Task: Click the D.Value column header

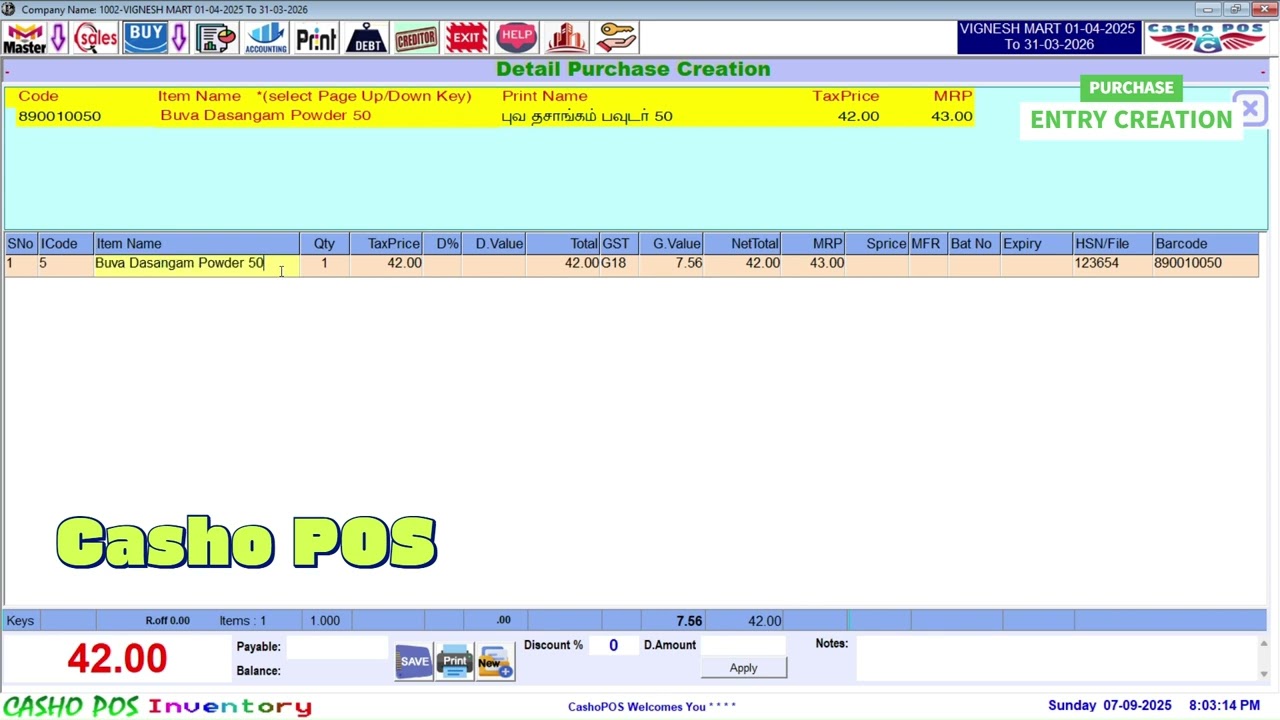Action: click(494, 244)
